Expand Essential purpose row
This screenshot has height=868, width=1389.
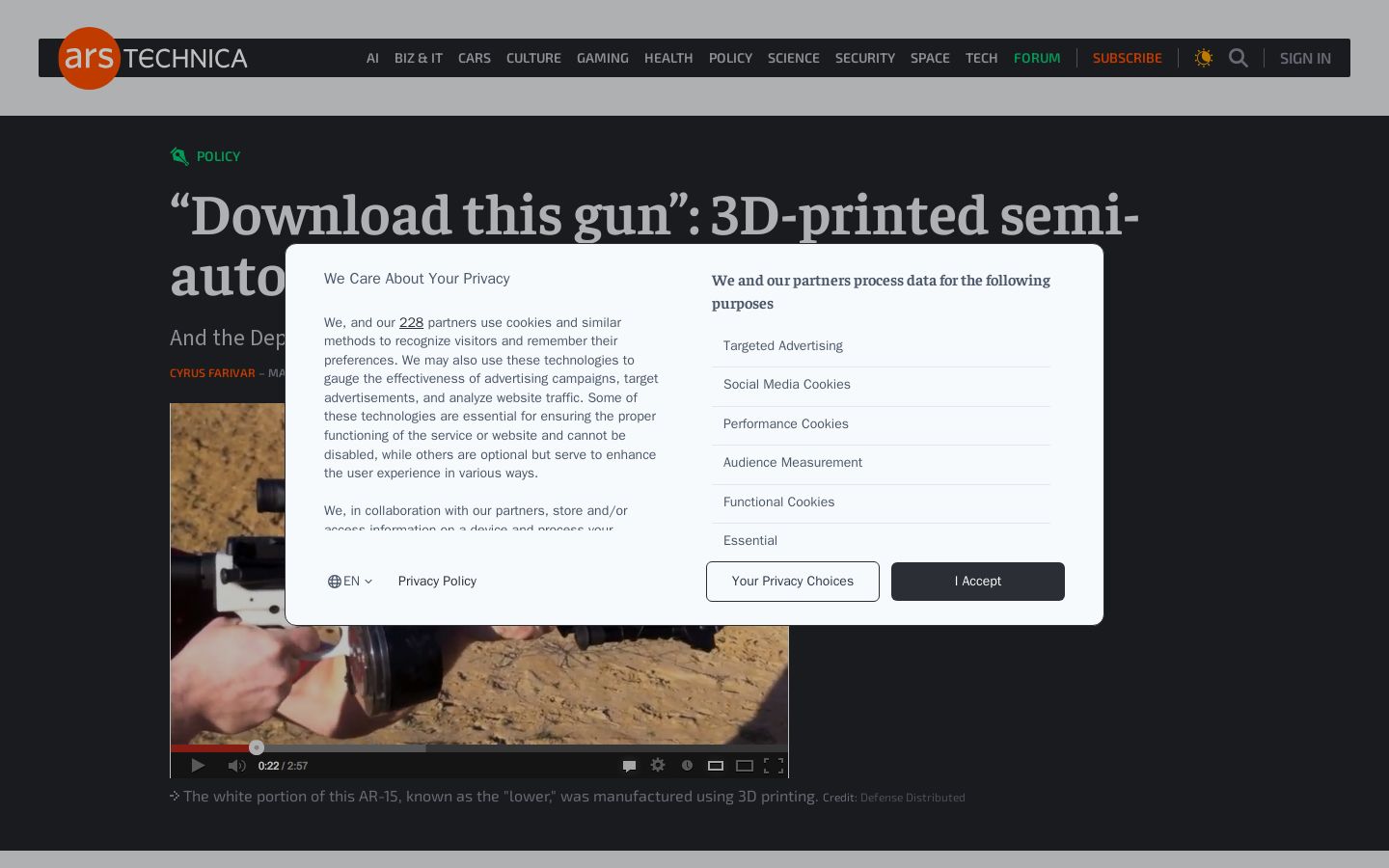881,541
